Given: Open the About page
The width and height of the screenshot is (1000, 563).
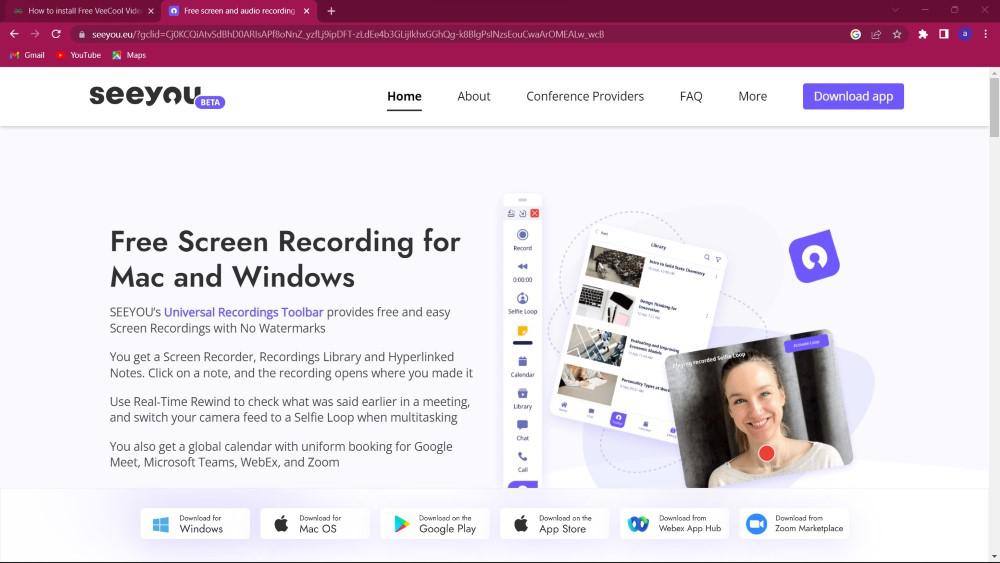Looking at the screenshot, I should point(474,96).
